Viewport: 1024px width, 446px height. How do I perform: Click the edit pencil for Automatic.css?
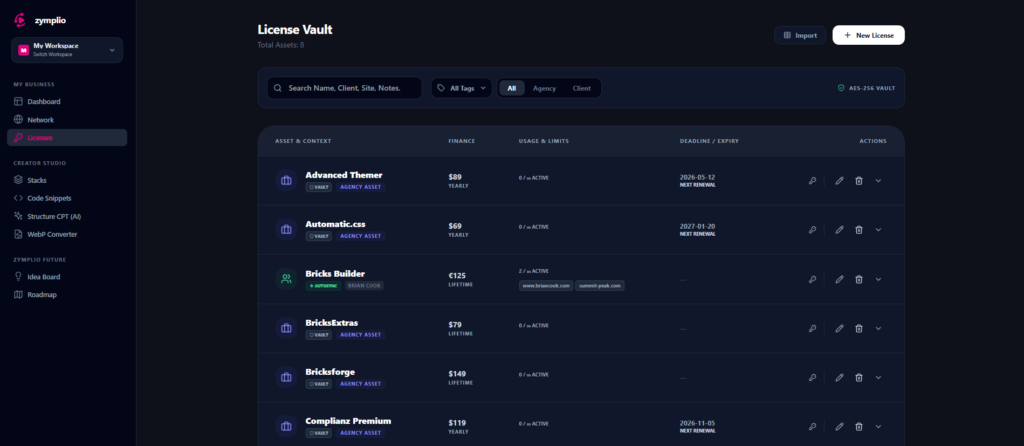click(839, 230)
